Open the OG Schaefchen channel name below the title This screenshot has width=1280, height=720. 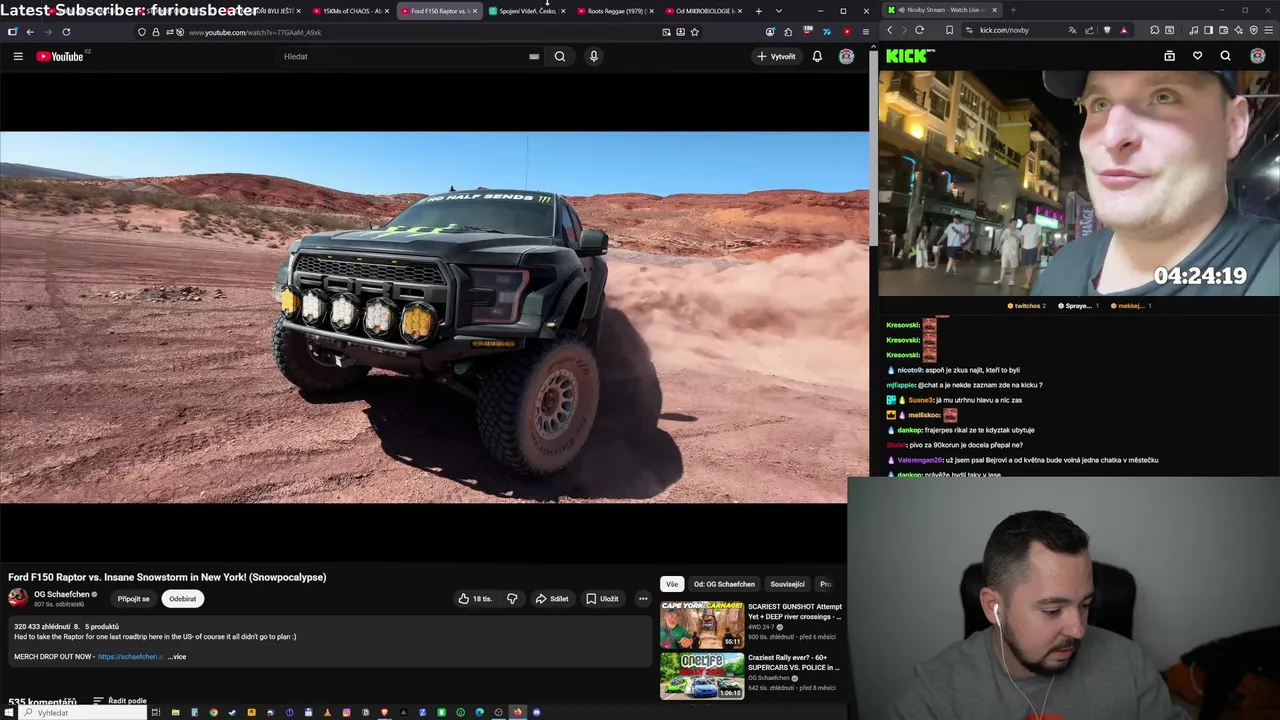point(62,594)
